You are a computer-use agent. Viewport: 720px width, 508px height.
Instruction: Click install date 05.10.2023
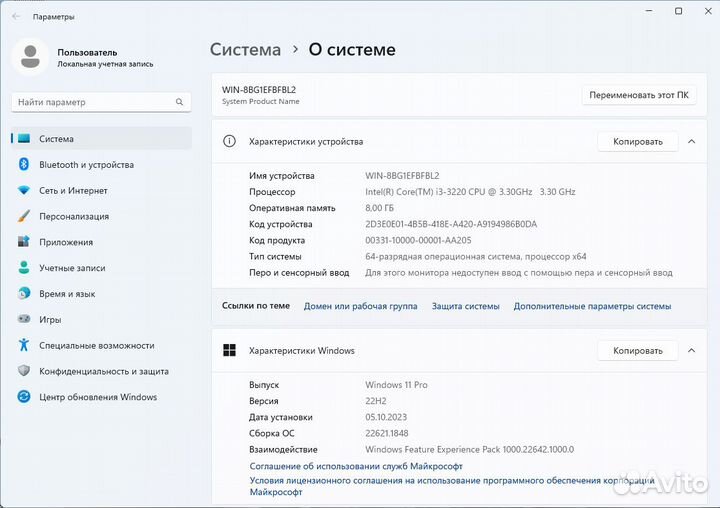click(x=386, y=417)
